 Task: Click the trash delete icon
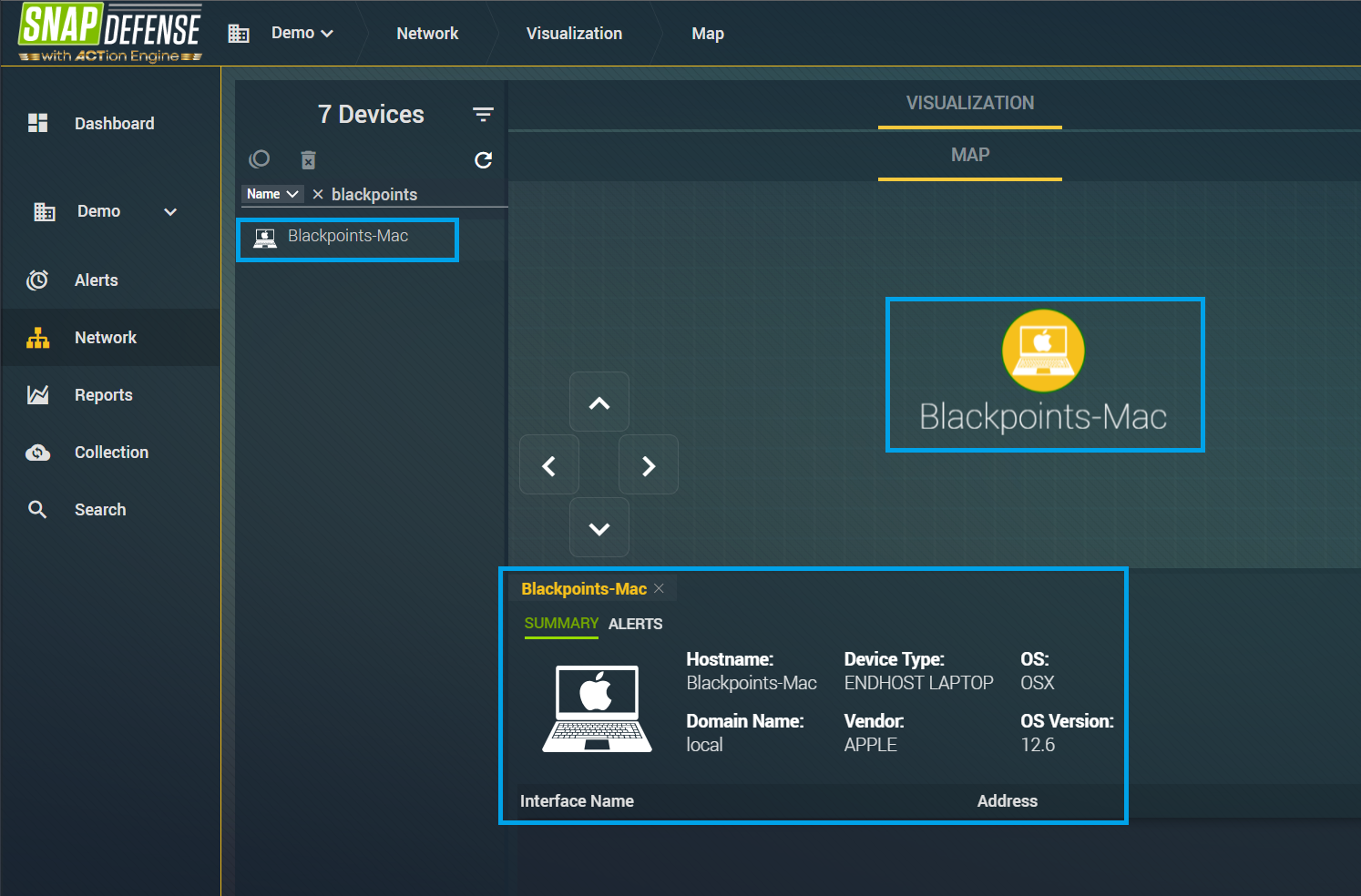309,160
